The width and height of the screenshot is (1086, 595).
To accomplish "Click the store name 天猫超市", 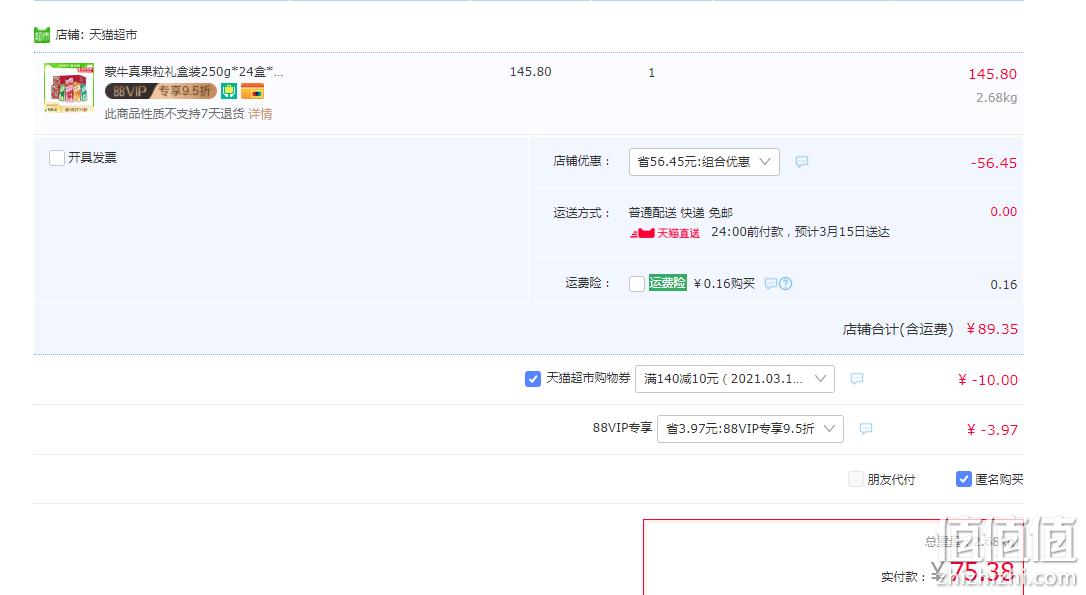I will pos(113,35).
